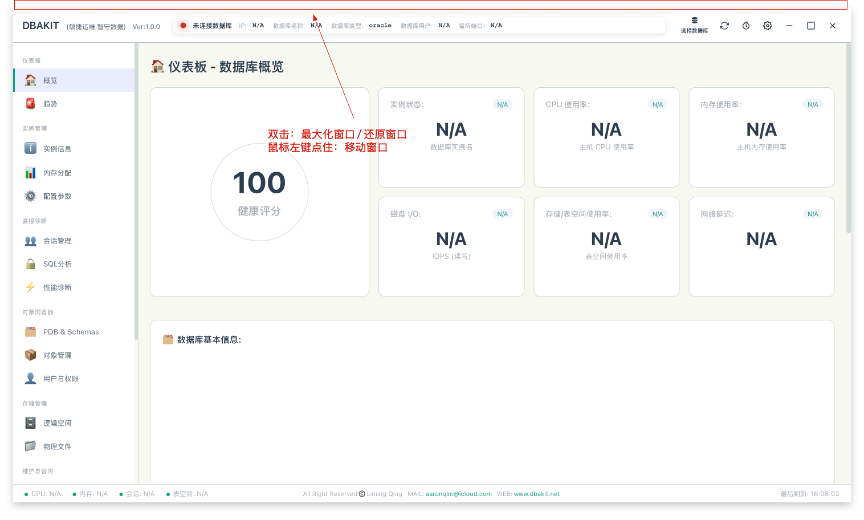Select the 内存使用率 memory usage card
This screenshot has height=520, width=864.
point(762,137)
